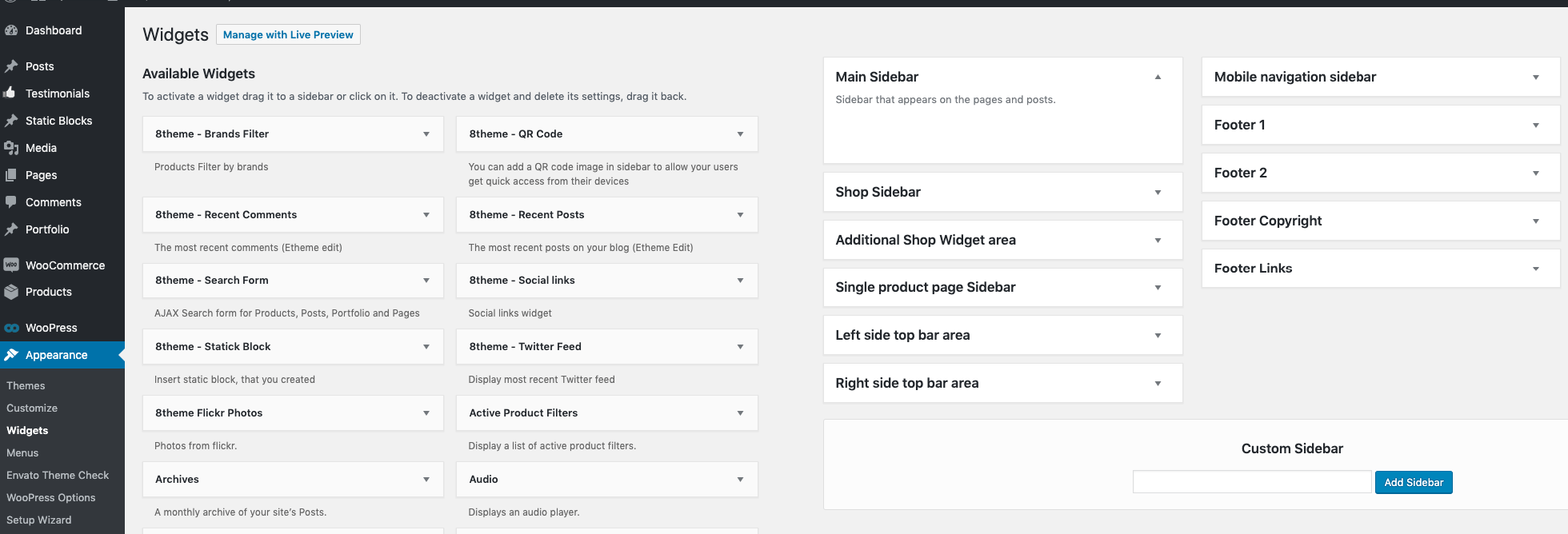
Task: Click the Add Sidebar button
Action: pos(1414,482)
